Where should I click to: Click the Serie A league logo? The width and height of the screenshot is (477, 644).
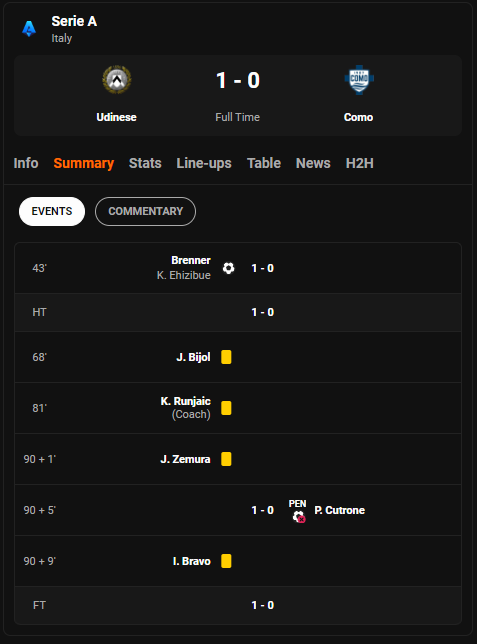coord(29,29)
